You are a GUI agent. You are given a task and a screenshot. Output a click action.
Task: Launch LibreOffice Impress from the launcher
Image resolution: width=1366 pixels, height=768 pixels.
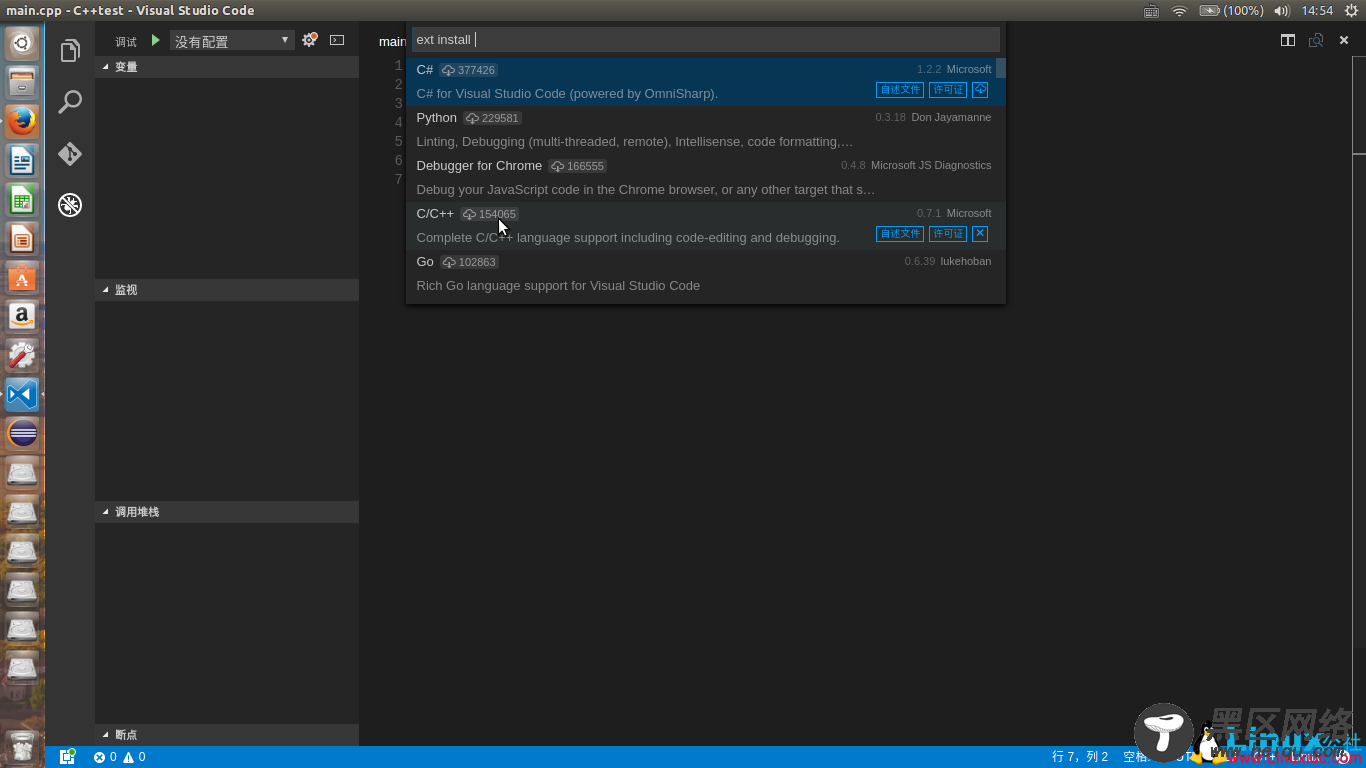click(x=22, y=238)
